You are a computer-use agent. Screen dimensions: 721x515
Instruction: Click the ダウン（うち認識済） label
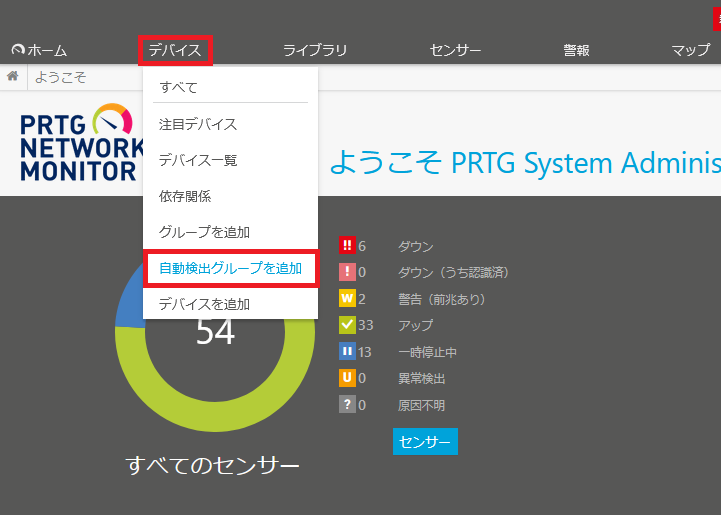point(454,272)
